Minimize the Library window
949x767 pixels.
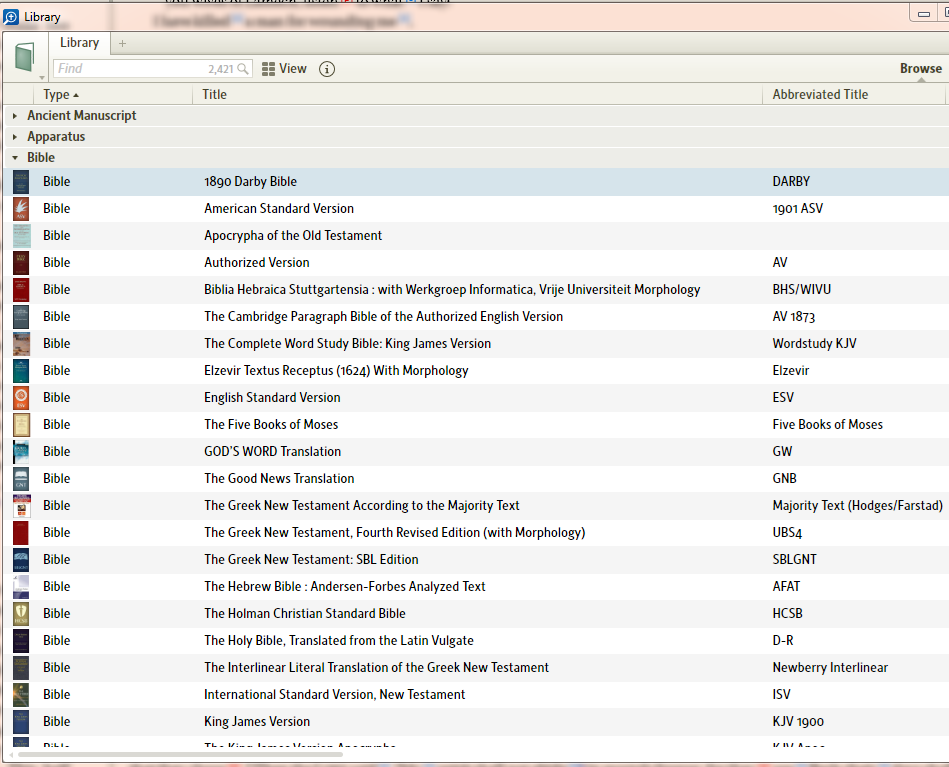tap(924, 13)
